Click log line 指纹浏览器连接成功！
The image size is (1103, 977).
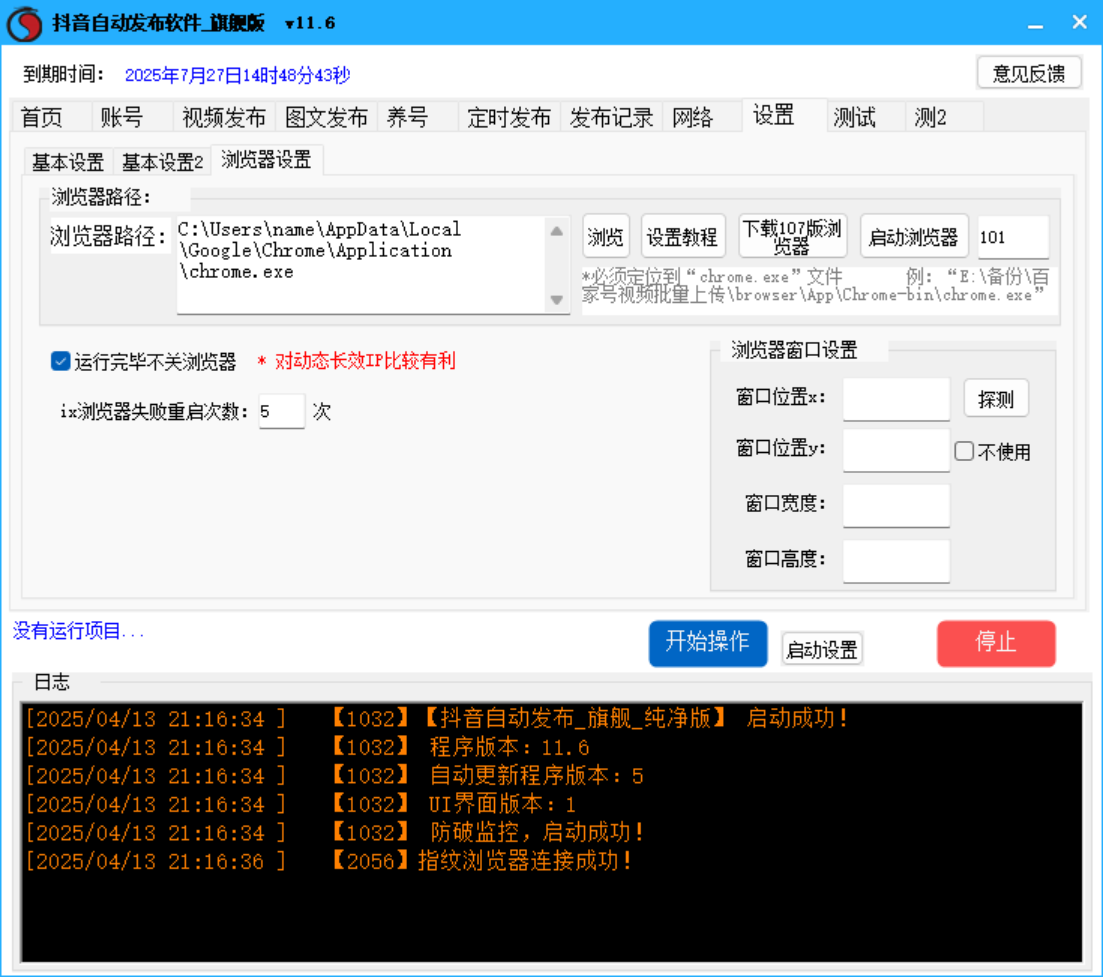click(329, 861)
